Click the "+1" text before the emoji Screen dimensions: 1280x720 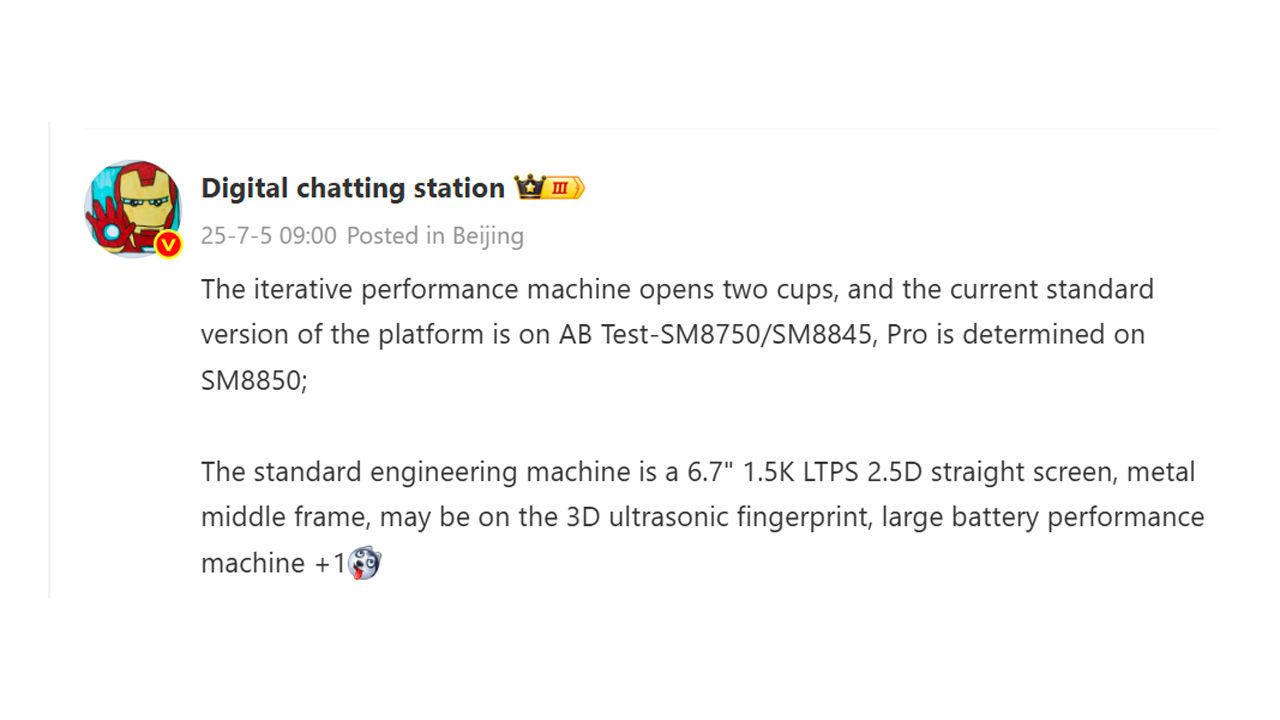coord(329,564)
